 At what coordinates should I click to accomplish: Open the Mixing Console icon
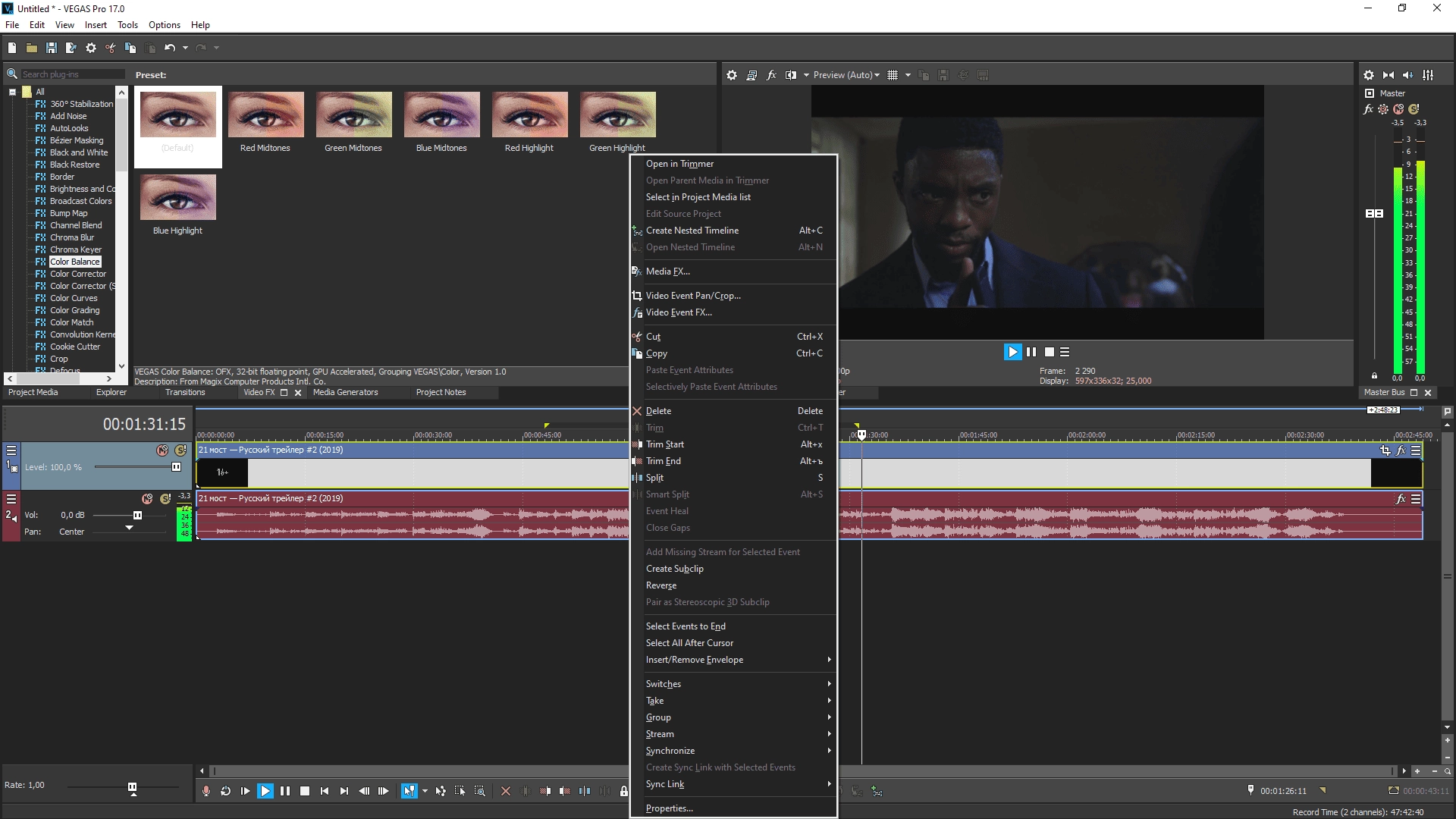1428,75
